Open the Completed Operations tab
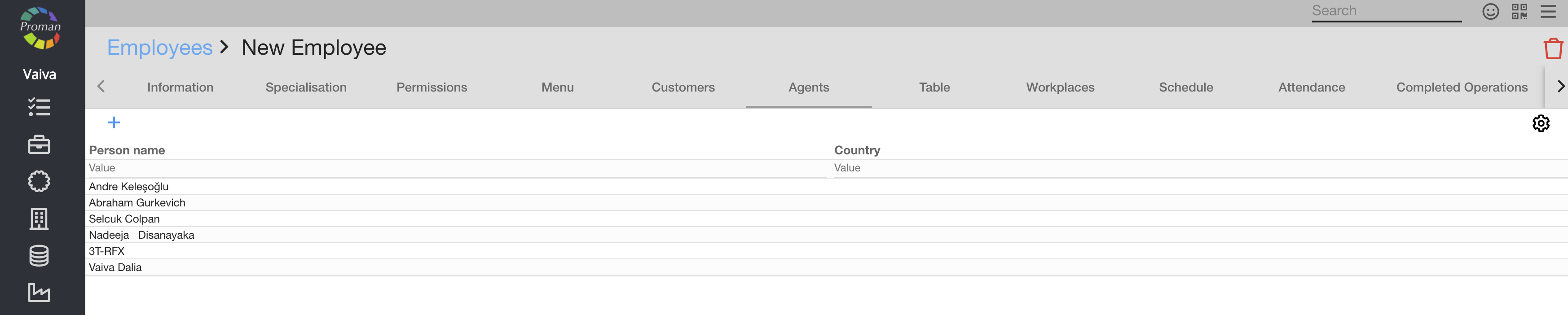The height and width of the screenshot is (315, 1568). tap(1462, 87)
